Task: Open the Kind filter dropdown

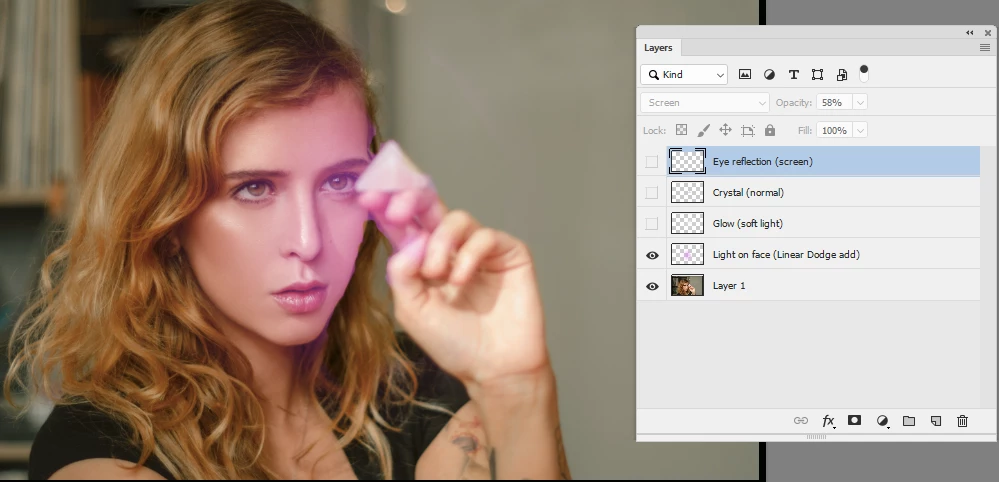Action: point(684,74)
